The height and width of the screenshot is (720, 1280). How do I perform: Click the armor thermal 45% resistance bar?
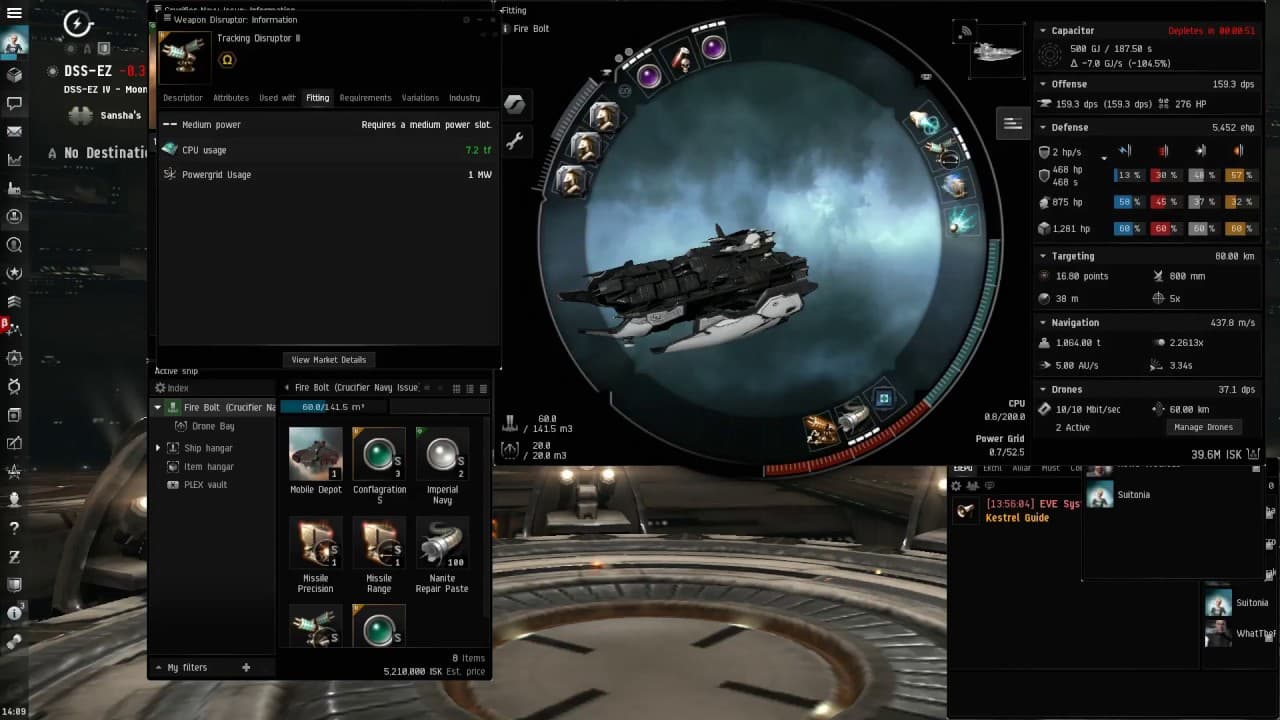[1166, 202]
